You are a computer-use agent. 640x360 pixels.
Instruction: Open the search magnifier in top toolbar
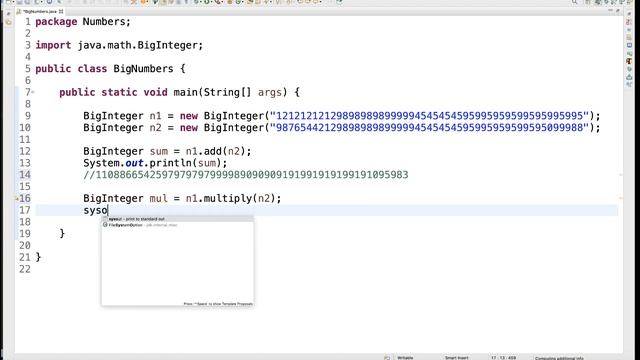click(x=574, y=2)
